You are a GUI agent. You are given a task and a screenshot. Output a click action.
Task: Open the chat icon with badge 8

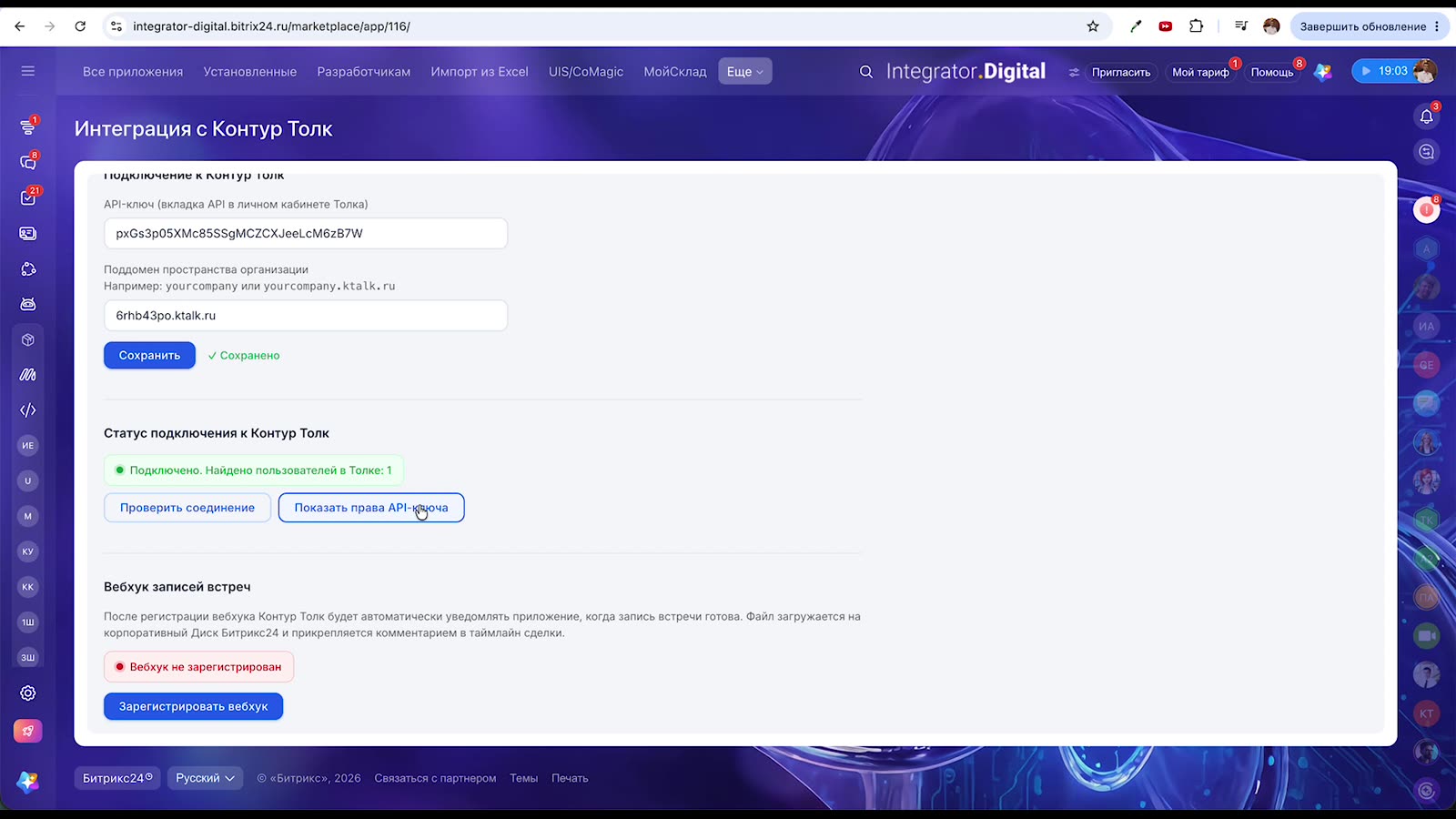(28, 162)
